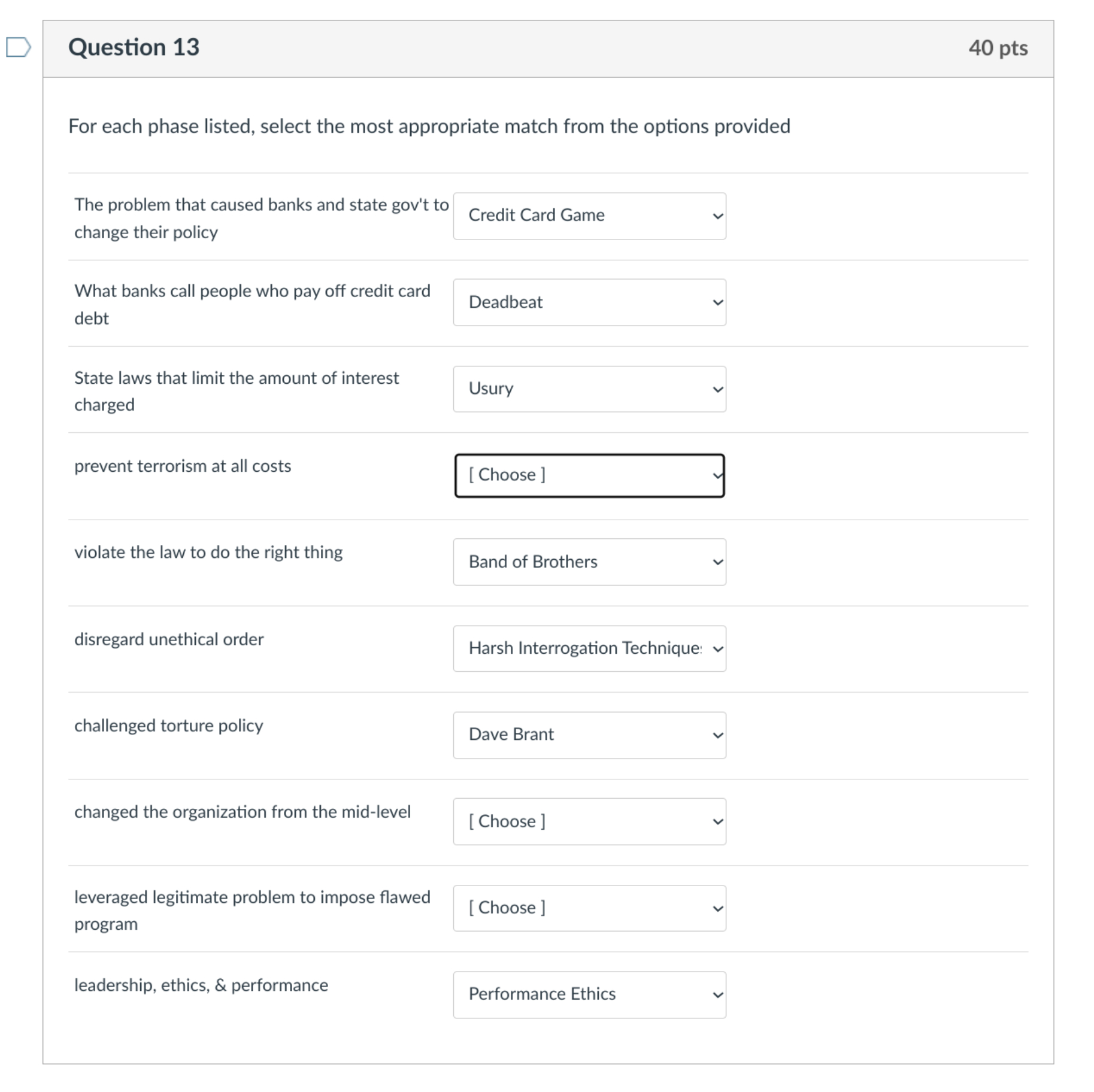Click chevron on Dave Brant select
The image size is (1094, 1092).
click(x=717, y=735)
